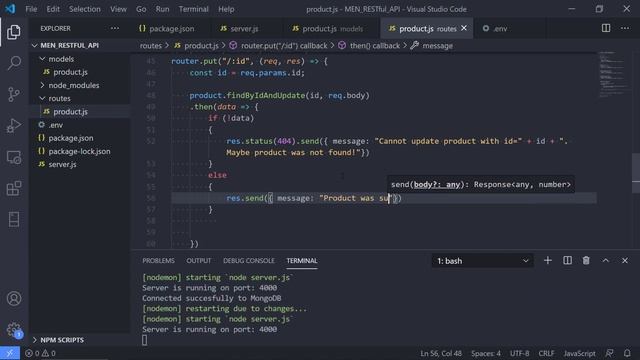Click the message breadcrumb segment

pyautogui.click(x=432, y=46)
